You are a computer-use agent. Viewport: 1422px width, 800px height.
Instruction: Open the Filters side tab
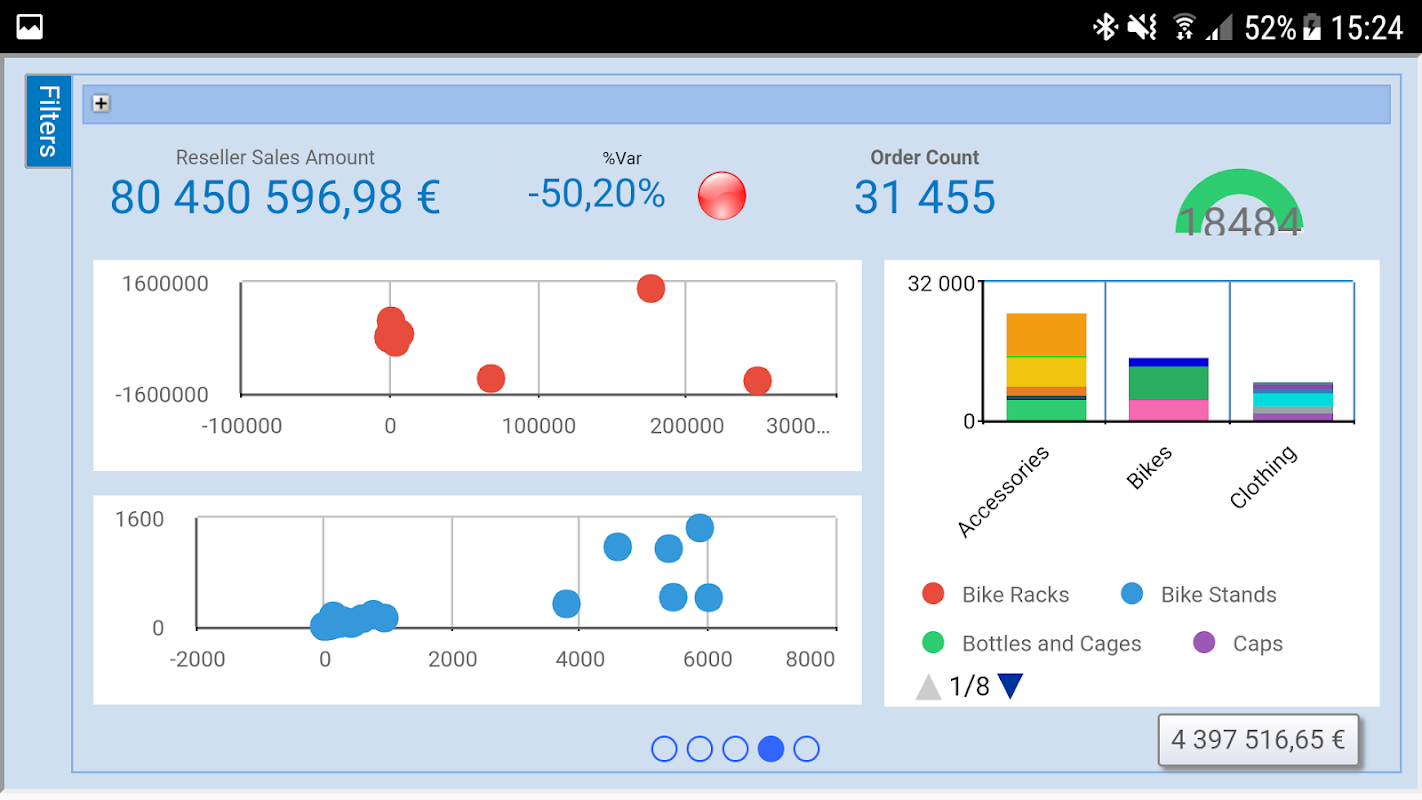[x=48, y=121]
